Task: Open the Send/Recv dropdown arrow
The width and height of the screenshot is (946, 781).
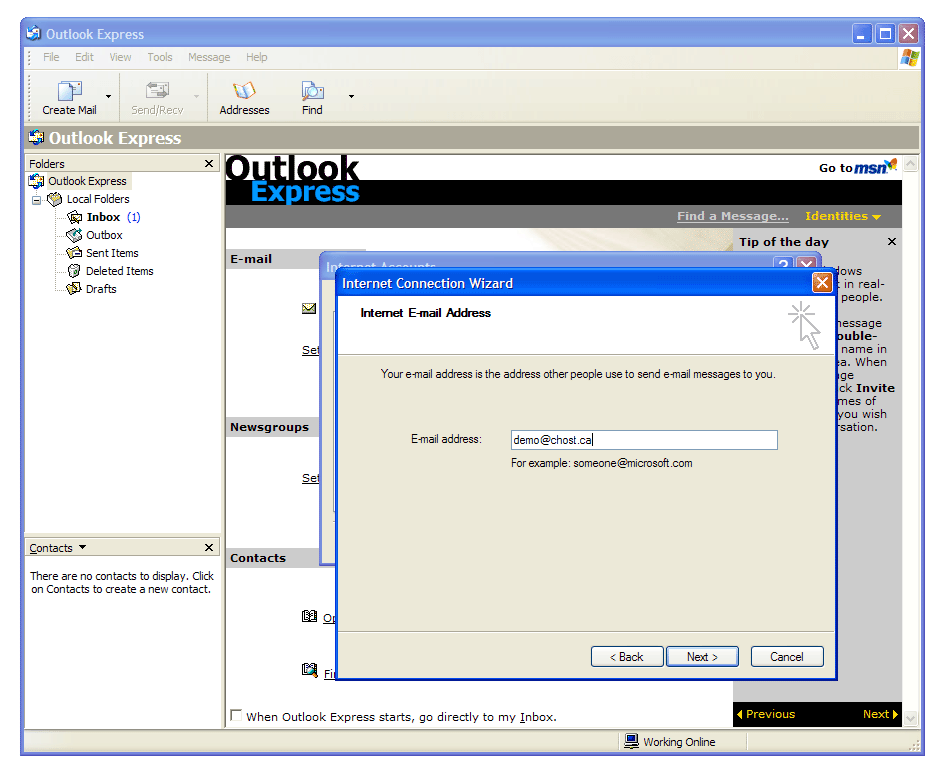Action: tap(196, 96)
